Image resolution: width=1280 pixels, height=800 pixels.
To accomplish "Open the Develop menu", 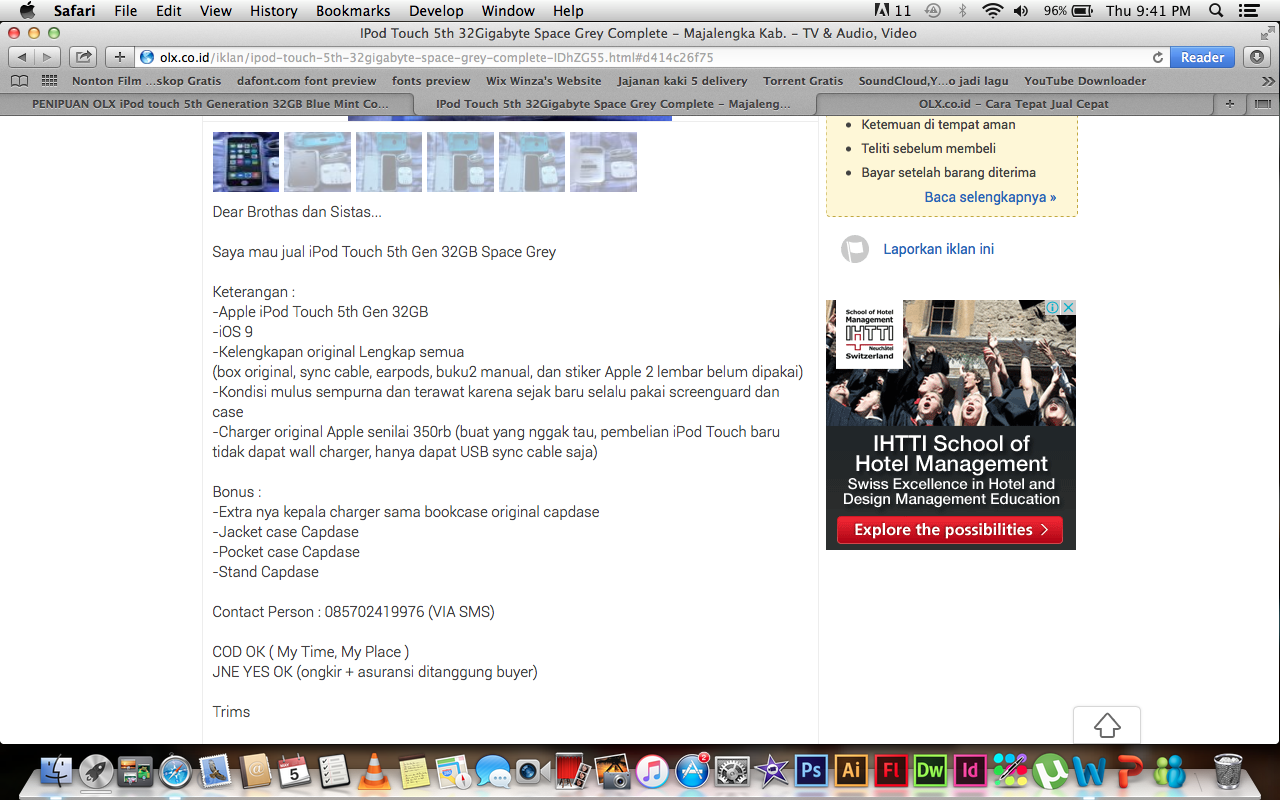I will pyautogui.click(x=436, y=11).
